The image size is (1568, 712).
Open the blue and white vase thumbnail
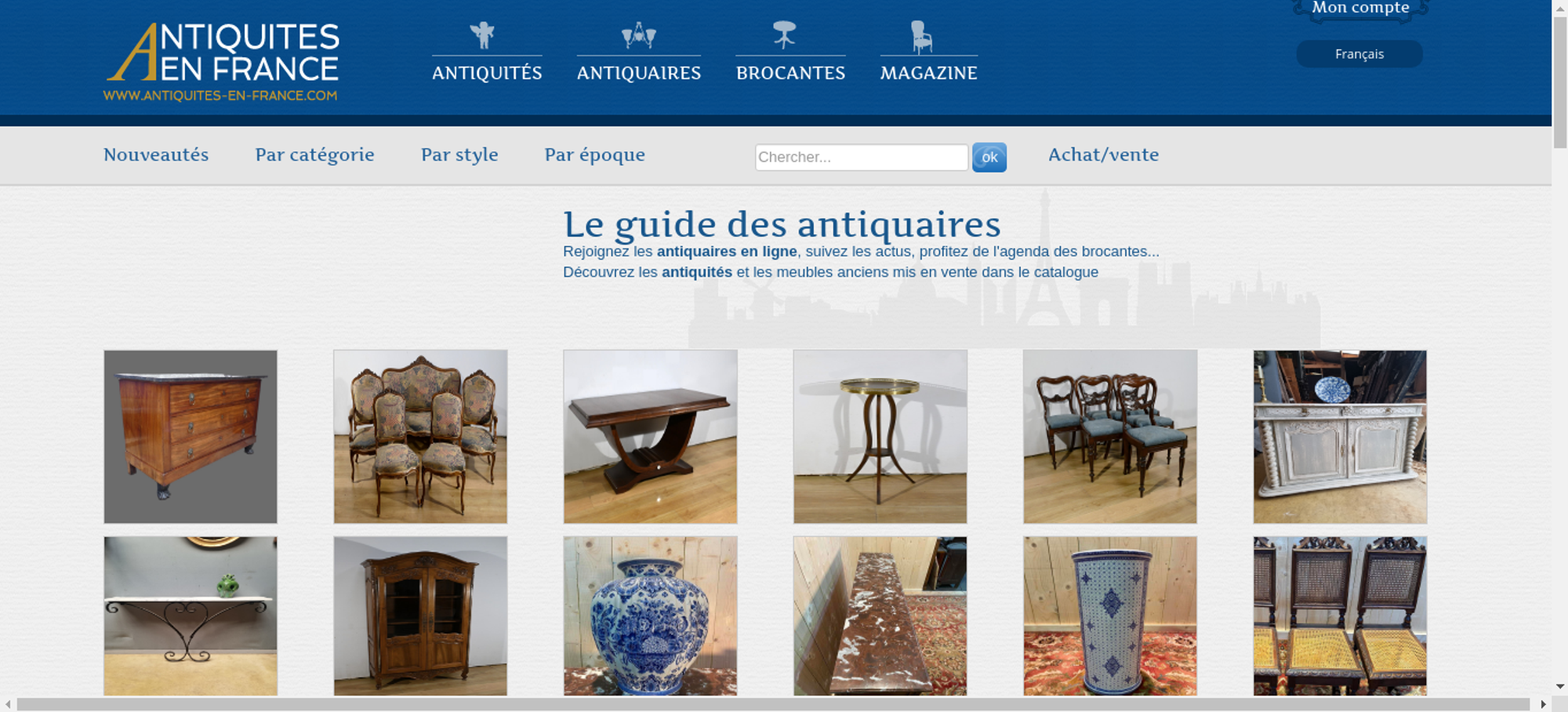(x=650, y=616)
